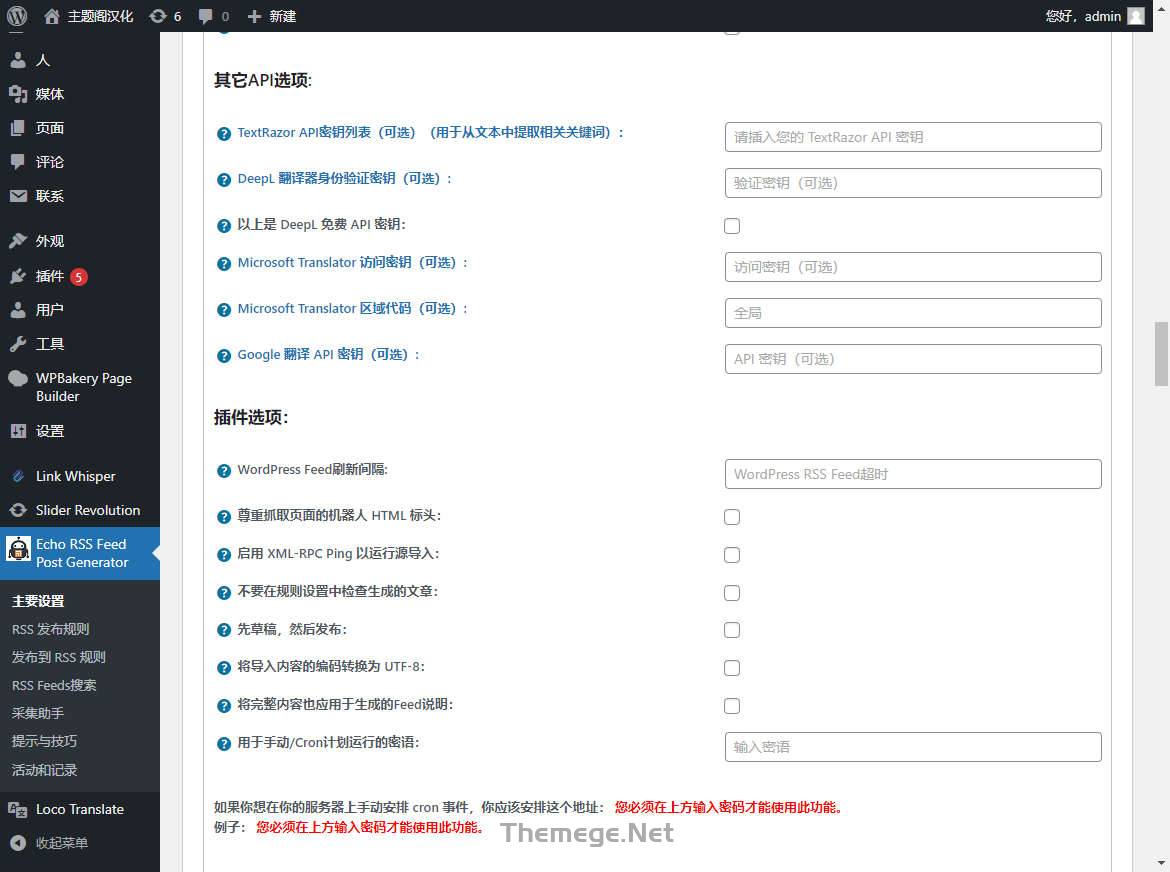This screenshot has width=1170, height=872.
Task: Open 采集助手 submenu item
Action: click(x=37, y=714)
